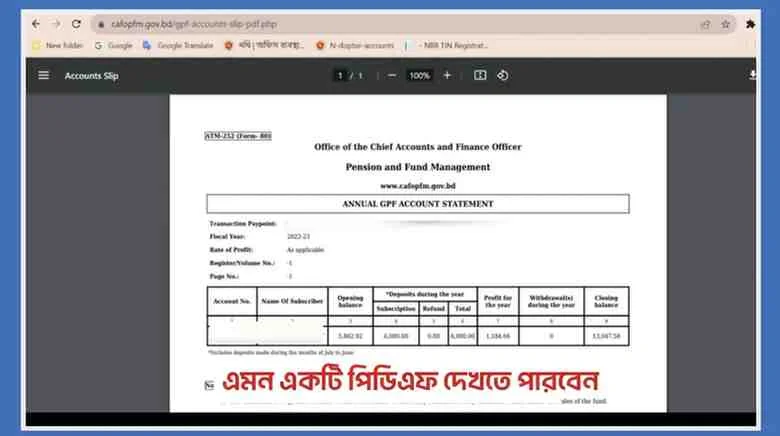Click the fit to page icon
Image resolution: width=780 pixels, height=436 pixels.
point(480,75)
